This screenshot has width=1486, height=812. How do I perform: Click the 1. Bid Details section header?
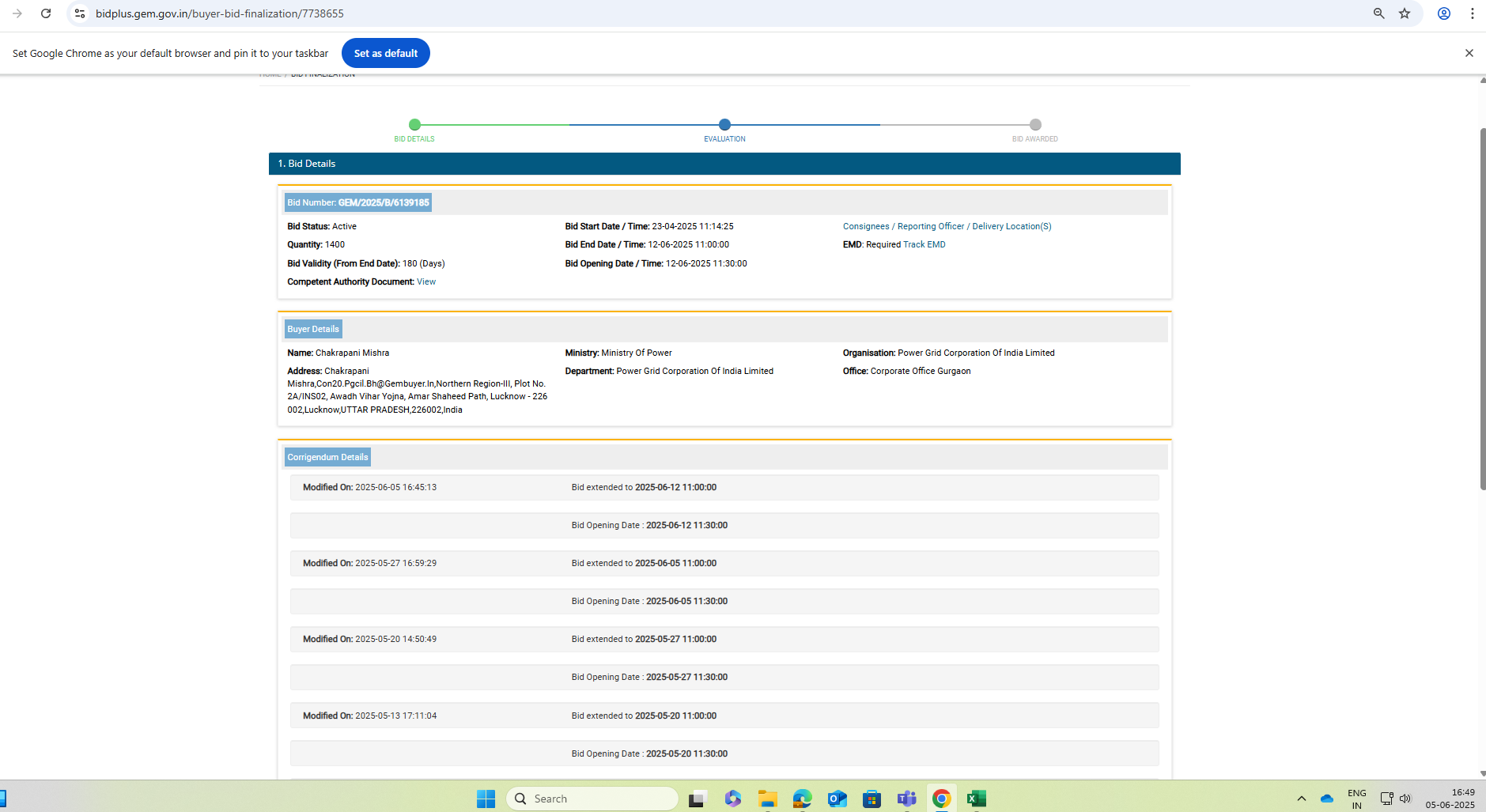pyautogui.click(x=724, y=164)
